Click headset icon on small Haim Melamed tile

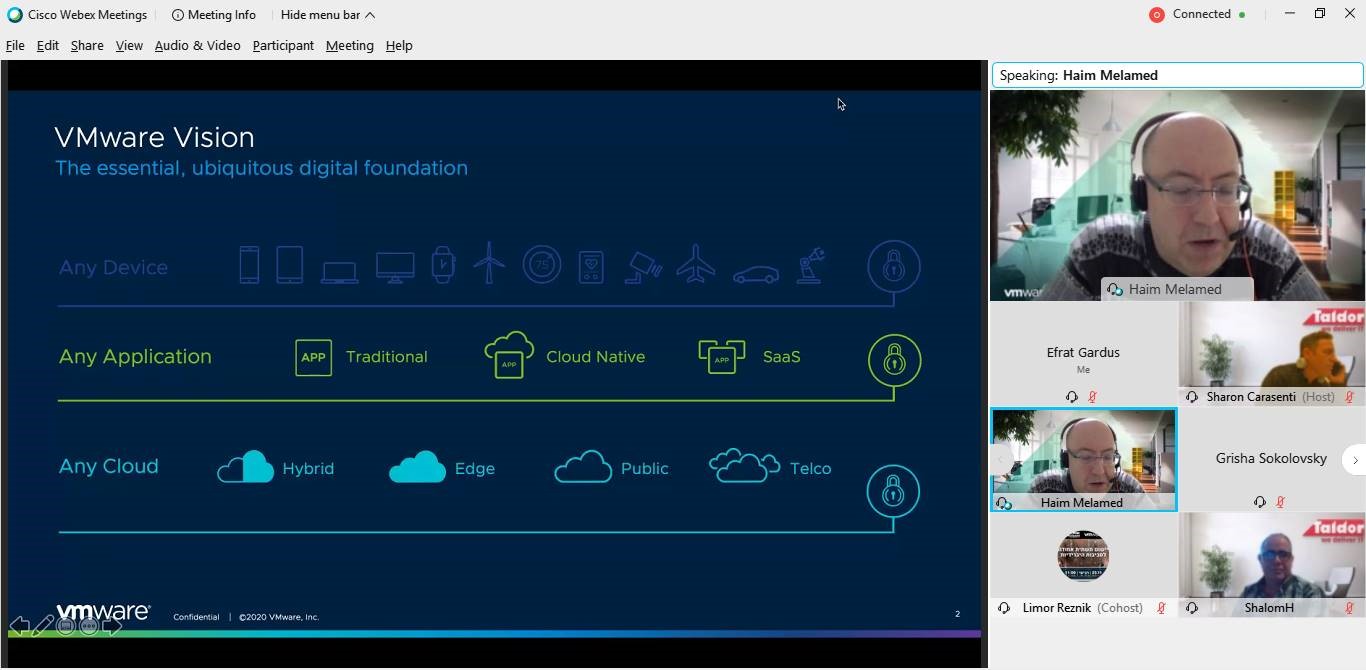(1004, 503)
